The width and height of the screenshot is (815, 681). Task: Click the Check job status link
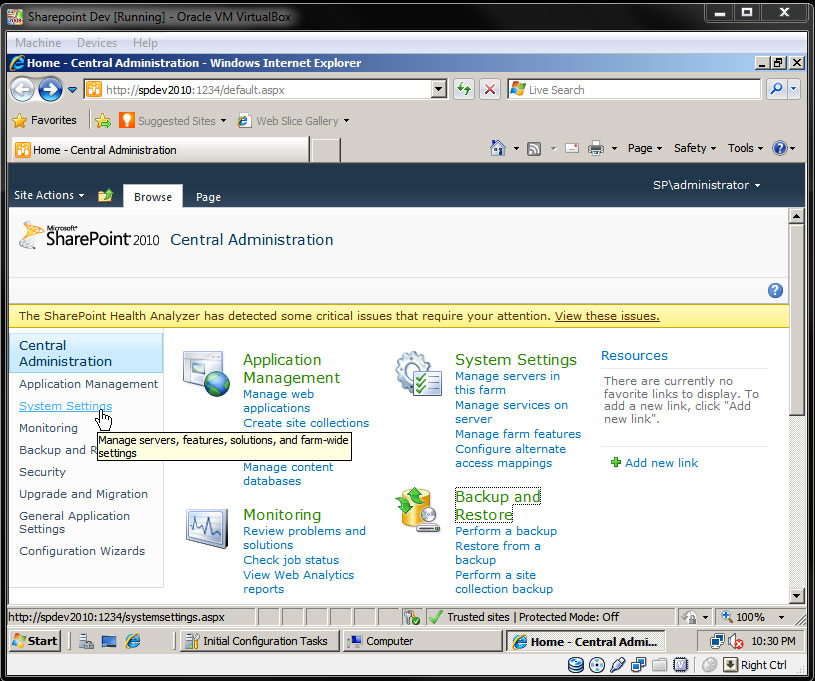pos(291,560)
